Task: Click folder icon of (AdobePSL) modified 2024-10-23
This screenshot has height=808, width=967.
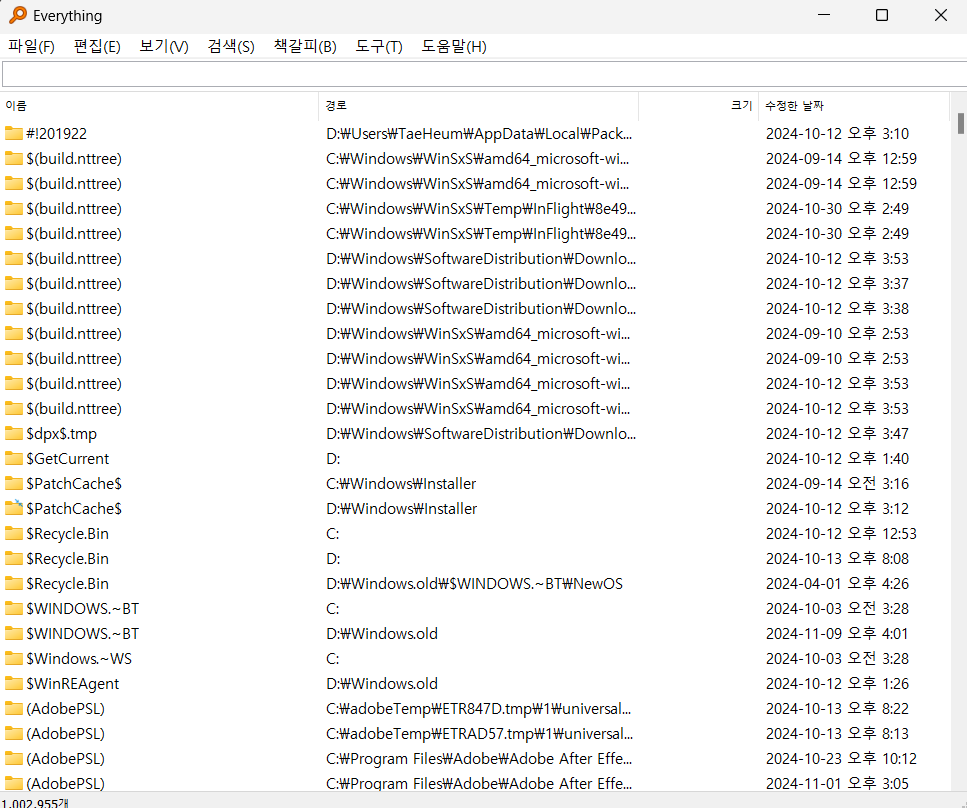Action: pos(14,758)
